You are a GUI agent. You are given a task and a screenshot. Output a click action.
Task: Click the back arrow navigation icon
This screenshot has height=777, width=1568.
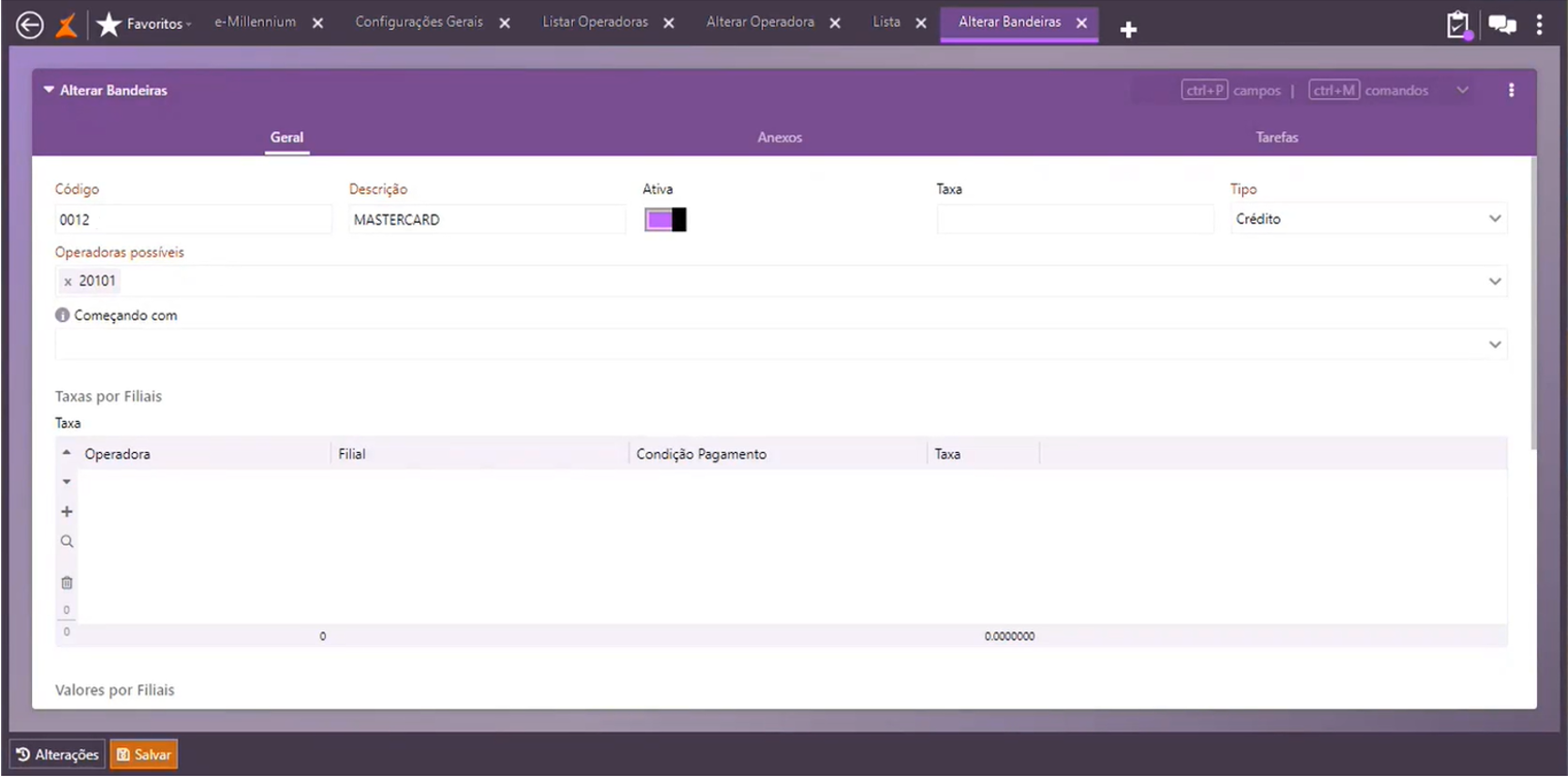pyautogui.click(x=30, y=25)
